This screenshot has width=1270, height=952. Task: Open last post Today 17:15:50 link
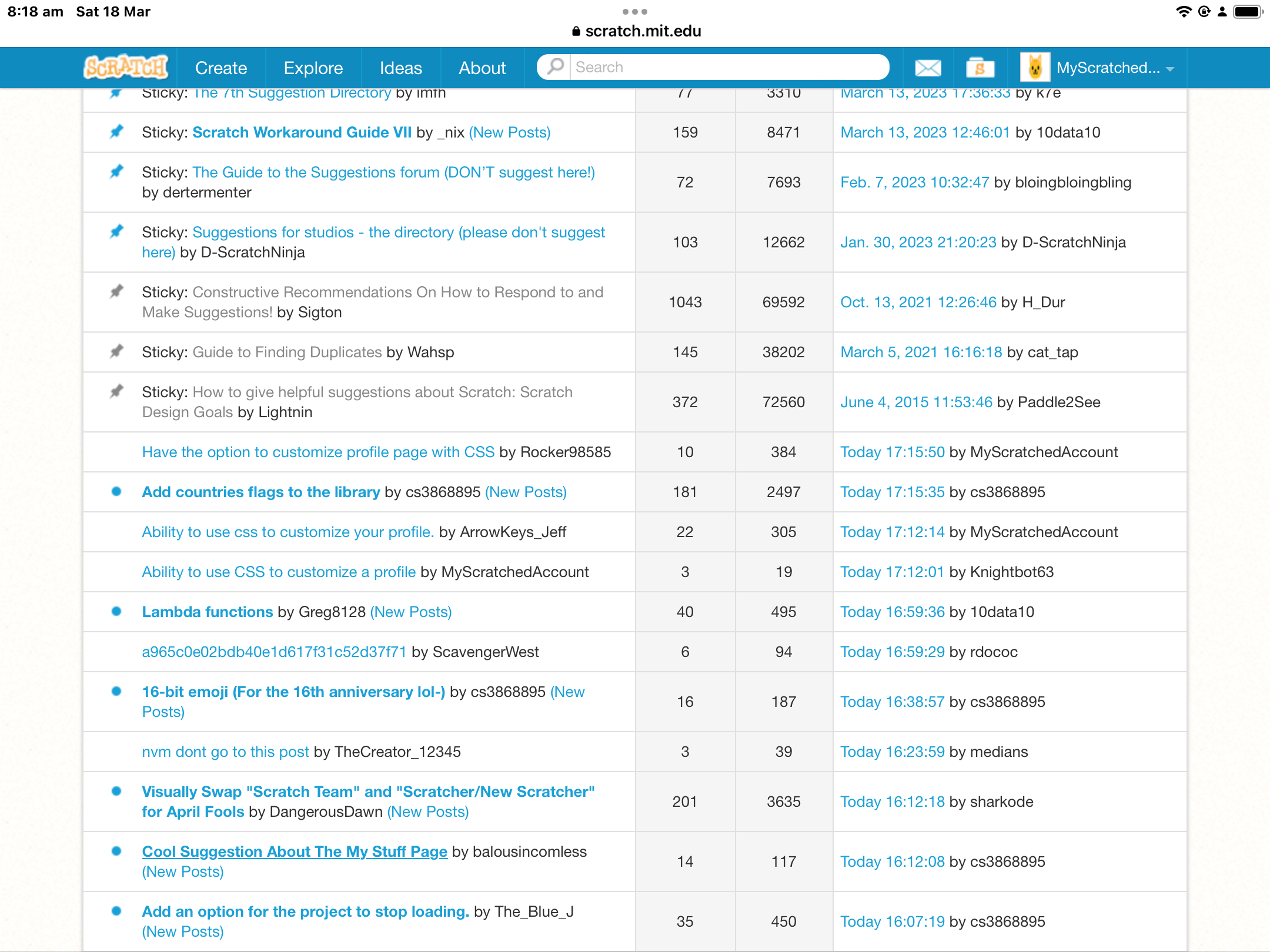point(892,451)
